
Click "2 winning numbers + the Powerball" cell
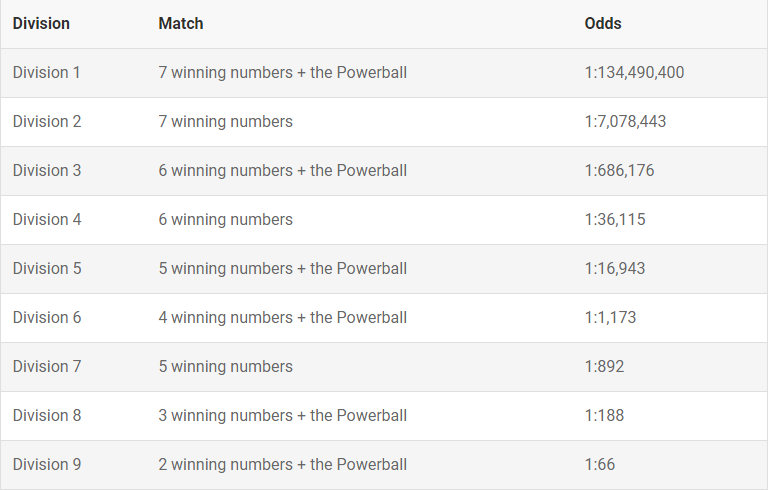282,464
